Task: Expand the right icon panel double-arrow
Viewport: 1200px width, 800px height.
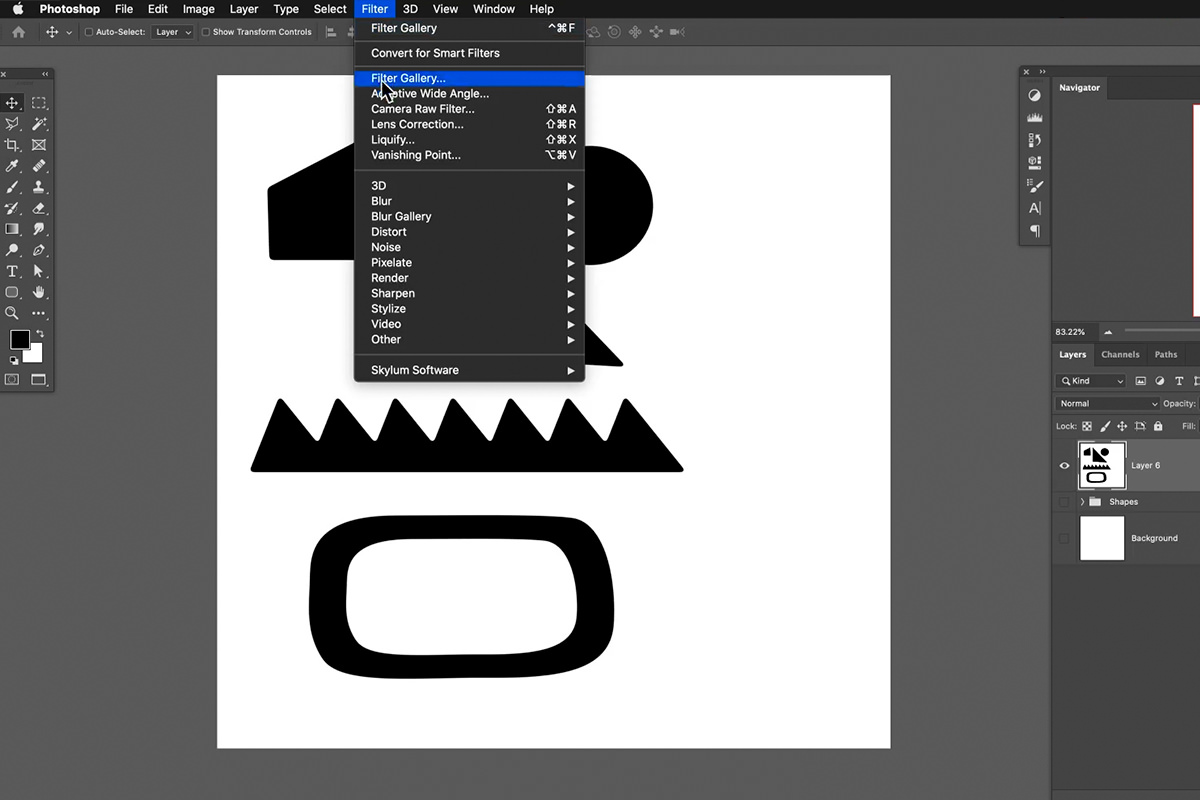Action: [1043, 72]
